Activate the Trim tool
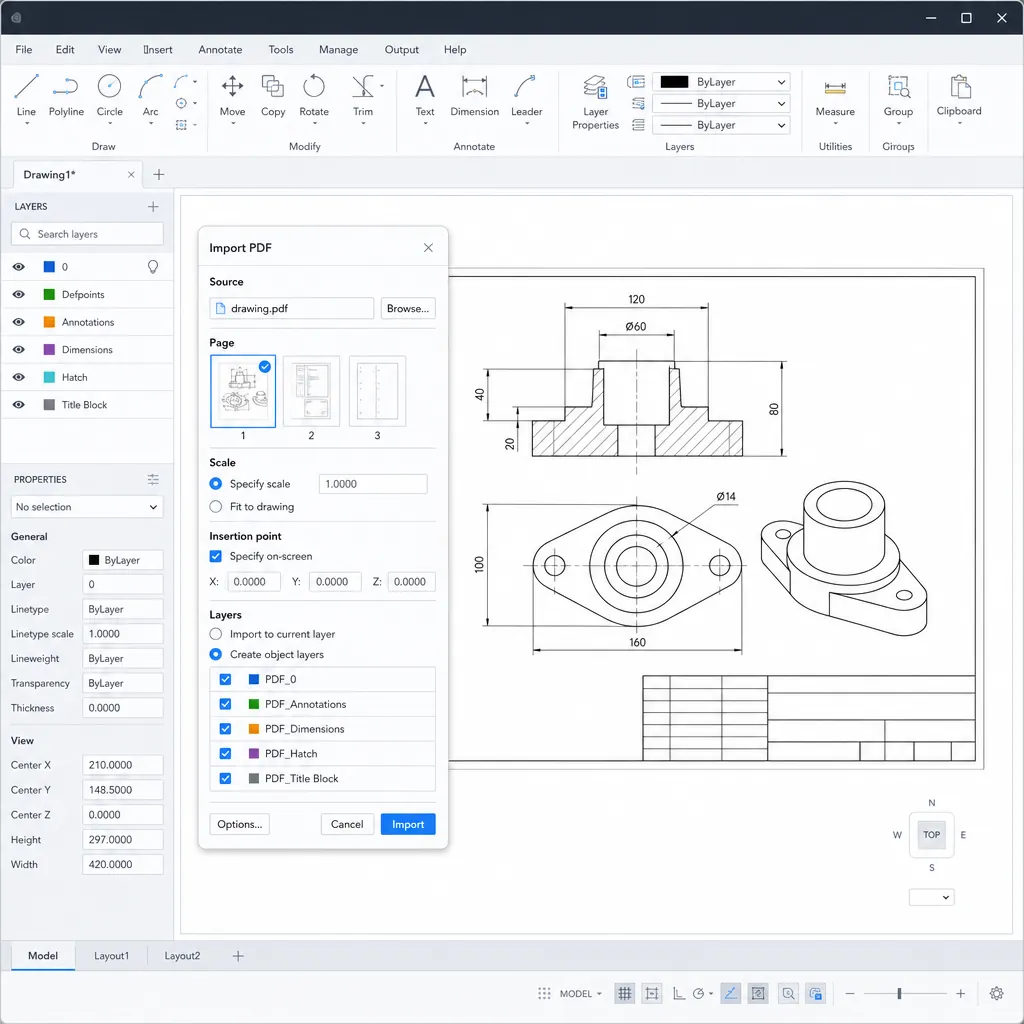The image size is (1024, 1024). click(x=363, y=95)
